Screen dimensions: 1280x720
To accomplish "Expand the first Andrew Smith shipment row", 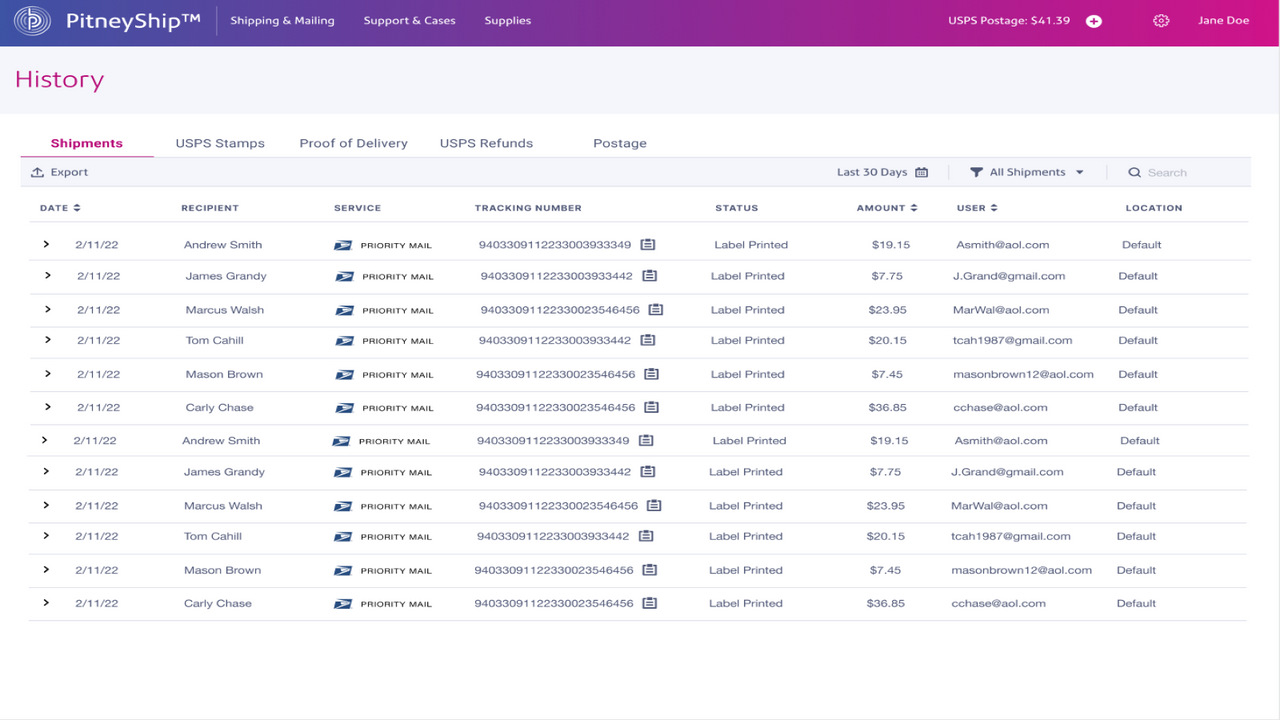I will coord(46,244).
